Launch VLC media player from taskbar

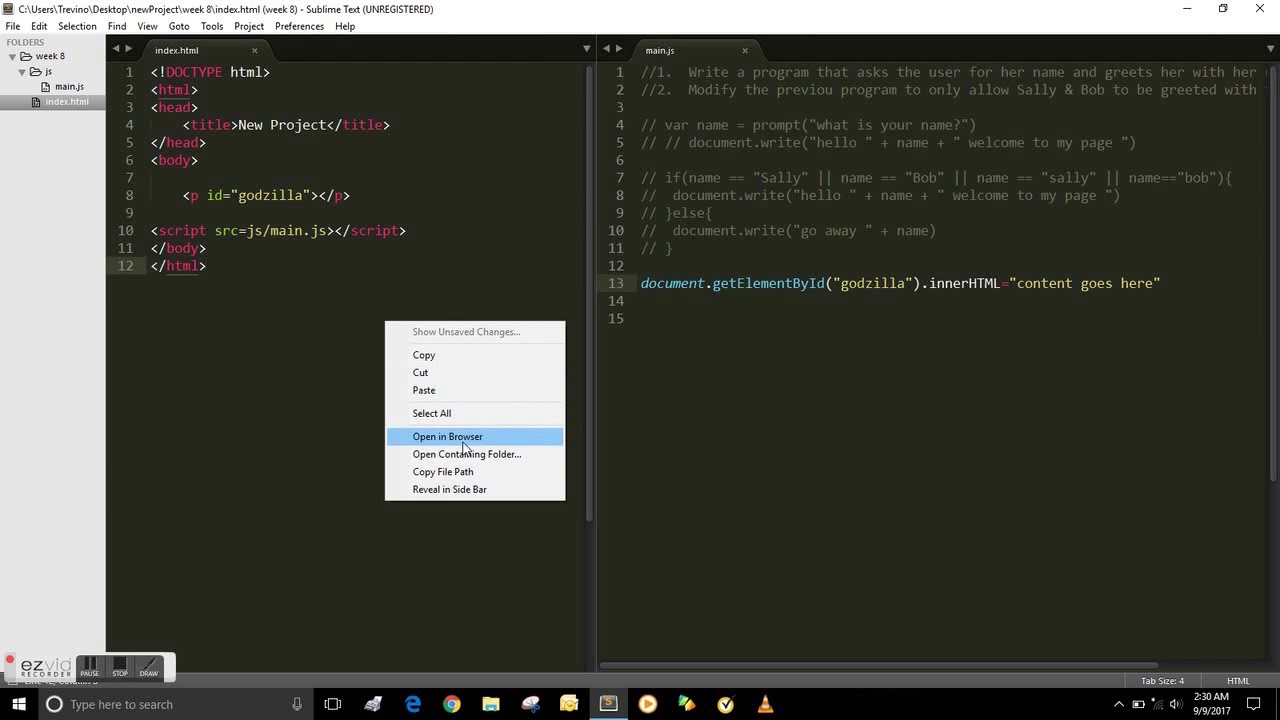click(x=765, y=704)
